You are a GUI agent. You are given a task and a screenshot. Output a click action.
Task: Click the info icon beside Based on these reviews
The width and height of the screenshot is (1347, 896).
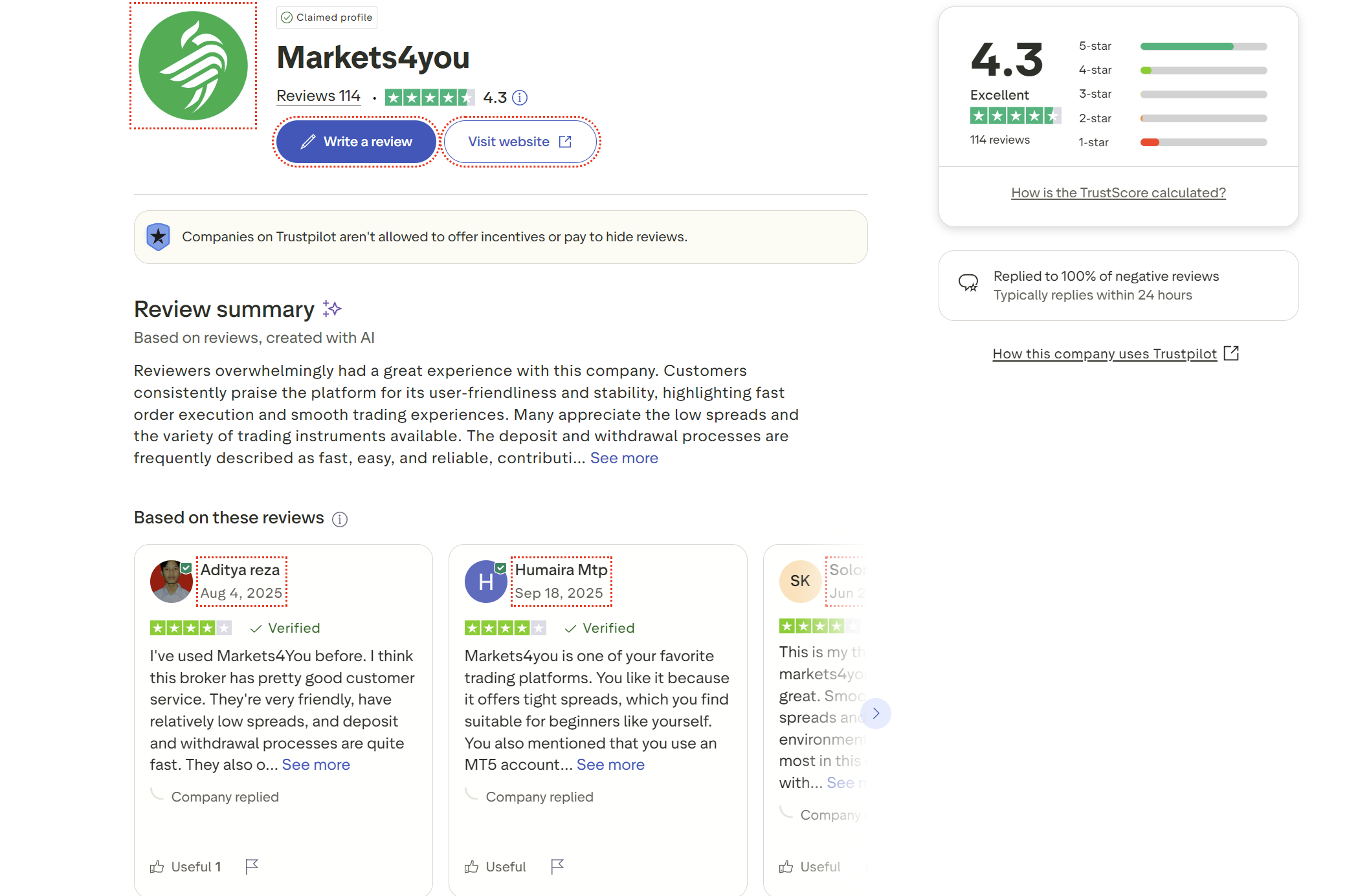[340, 518]
